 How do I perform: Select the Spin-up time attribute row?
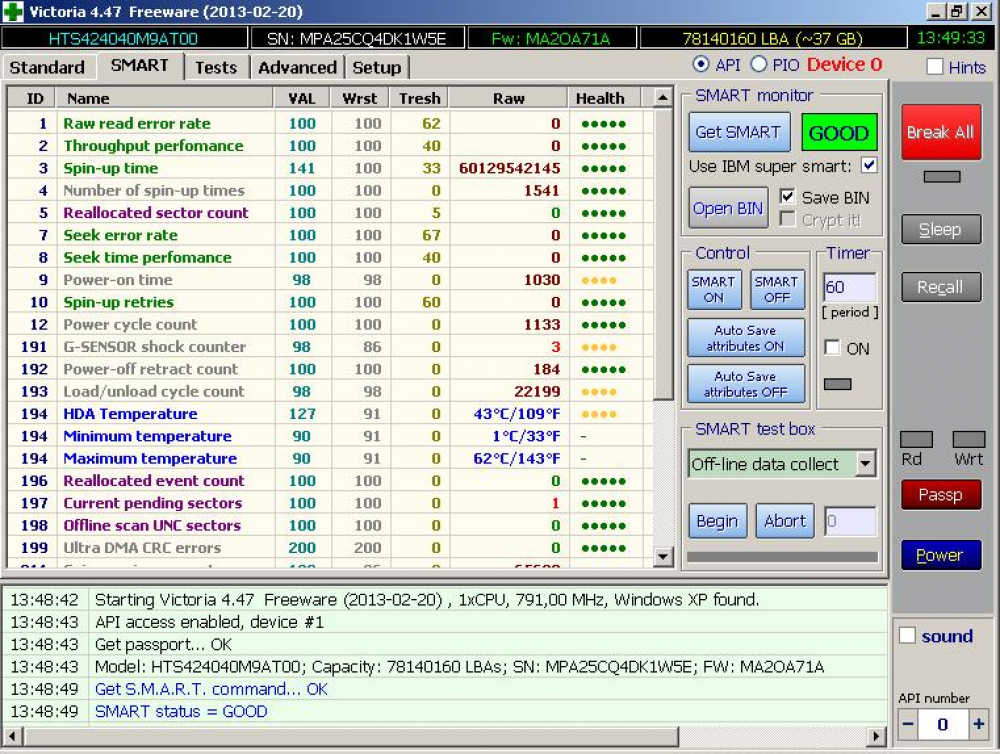coord(330,168)
